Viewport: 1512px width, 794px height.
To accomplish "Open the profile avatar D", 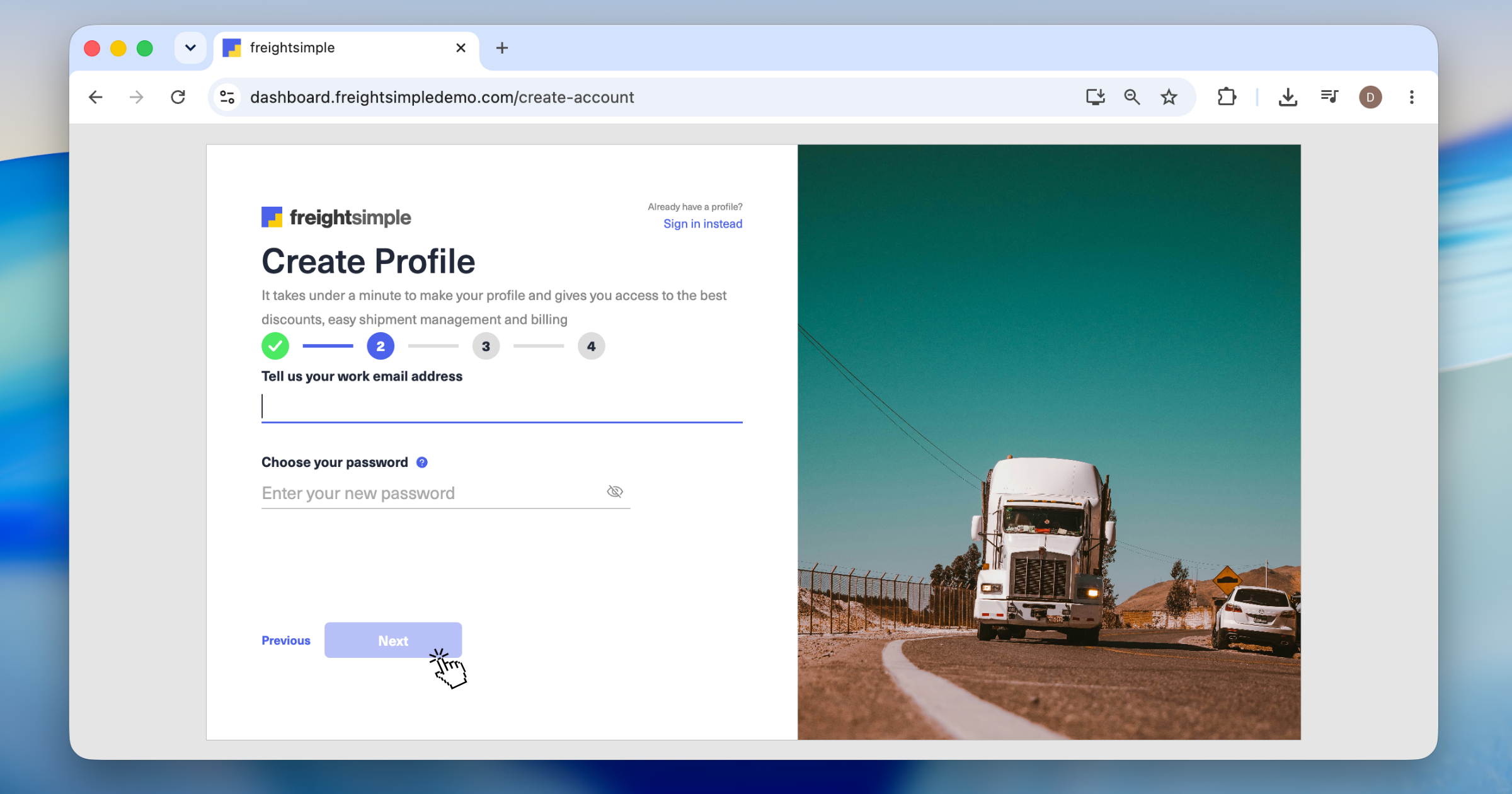I will 1370,97.
